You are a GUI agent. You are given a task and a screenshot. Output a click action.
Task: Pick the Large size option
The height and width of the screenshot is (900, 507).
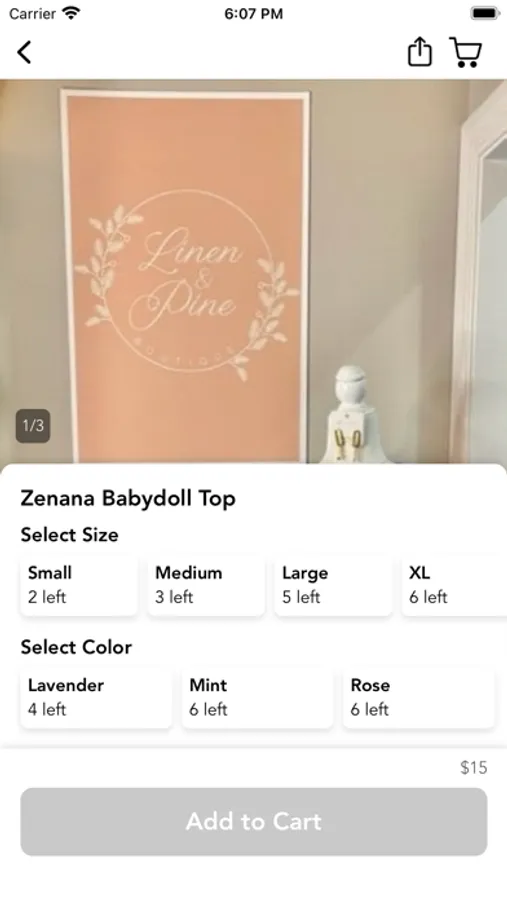333,585
